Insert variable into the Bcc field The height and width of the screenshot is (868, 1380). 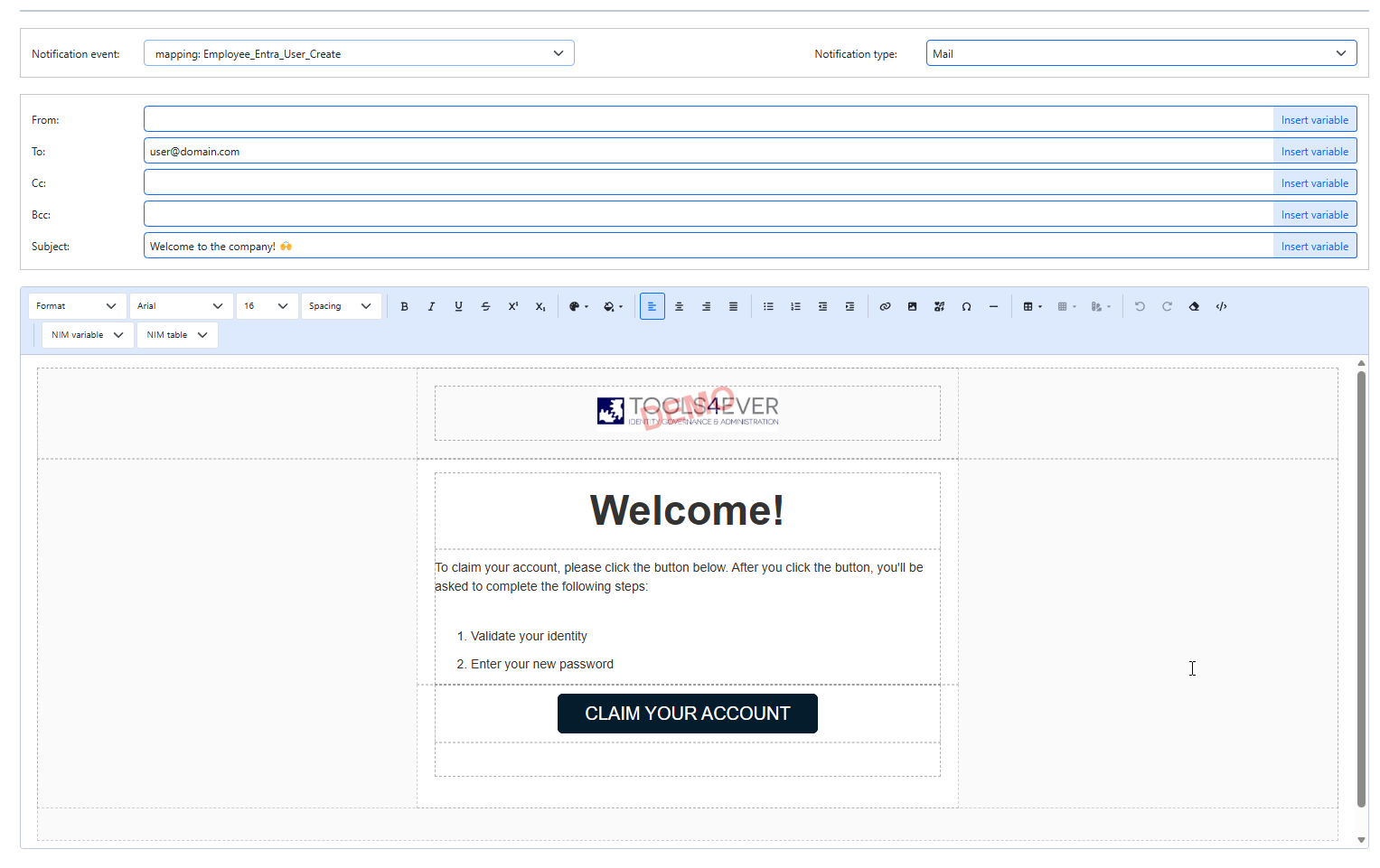click(x=1315, y=214)
